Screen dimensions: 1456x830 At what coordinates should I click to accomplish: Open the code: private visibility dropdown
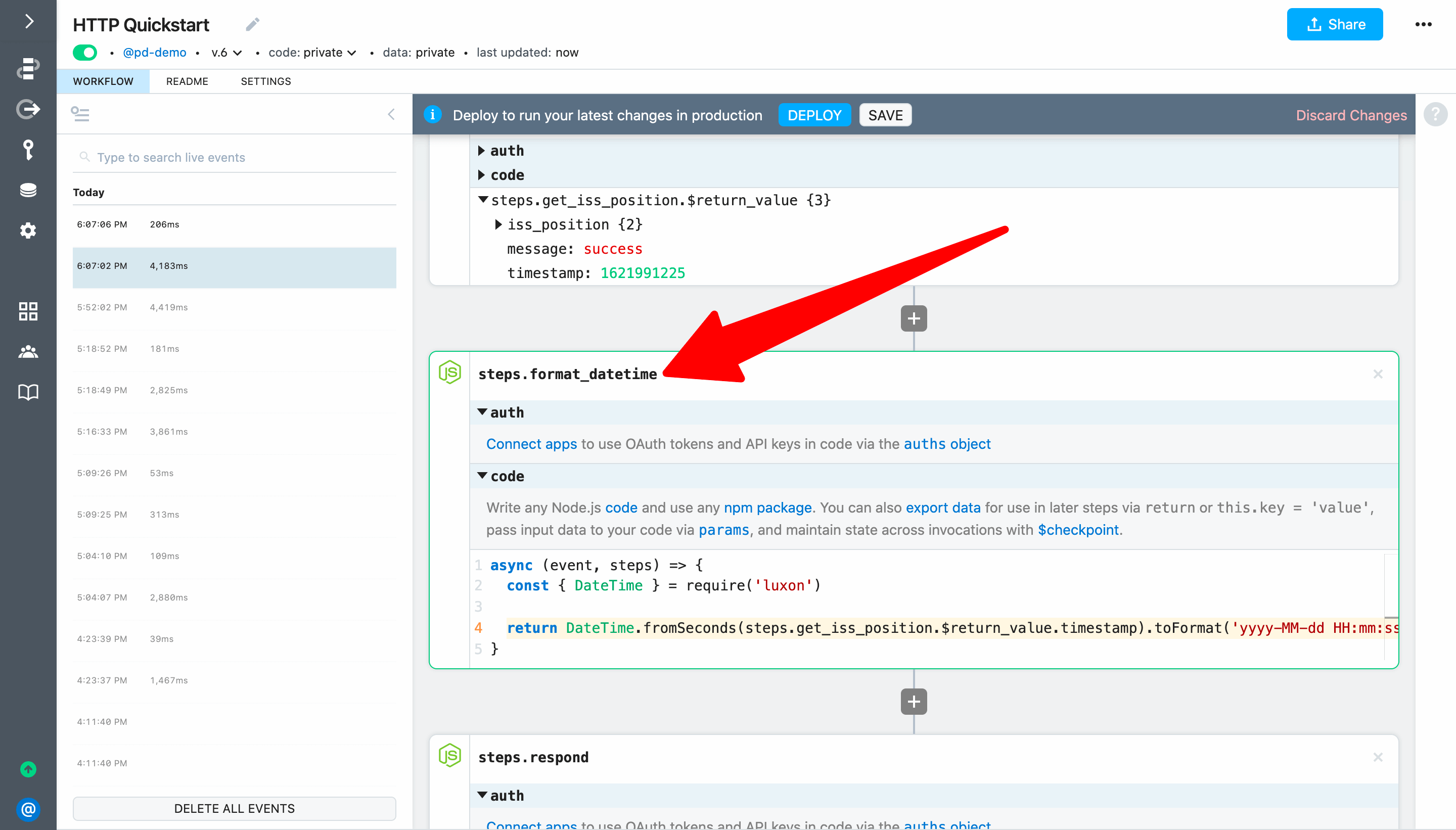click(x=312, y=53)
